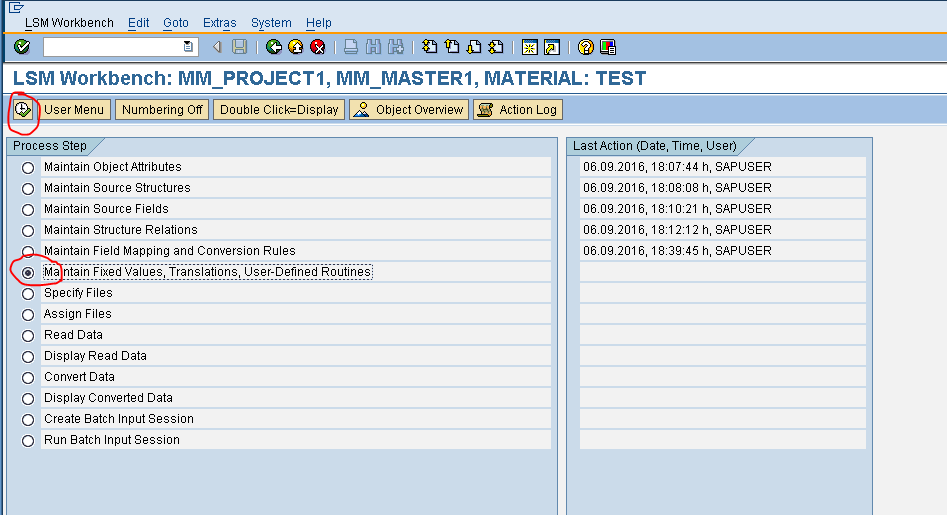Select Assign Files radio button
This screenshot has height=515, width=947.
pyautogui.click(x=28, y=315)
